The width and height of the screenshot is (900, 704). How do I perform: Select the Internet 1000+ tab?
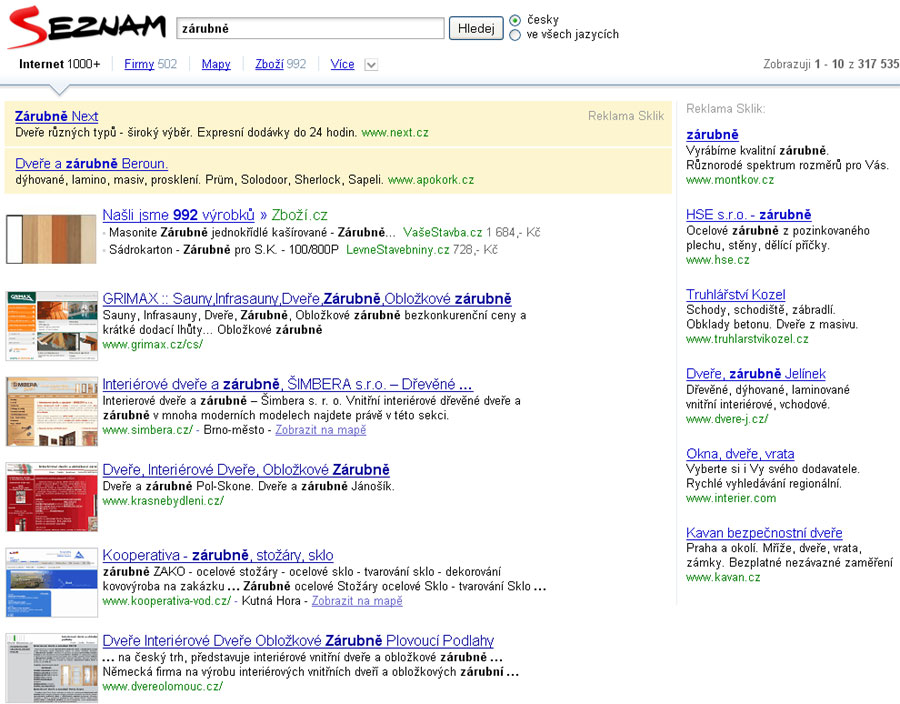(59, 64)
